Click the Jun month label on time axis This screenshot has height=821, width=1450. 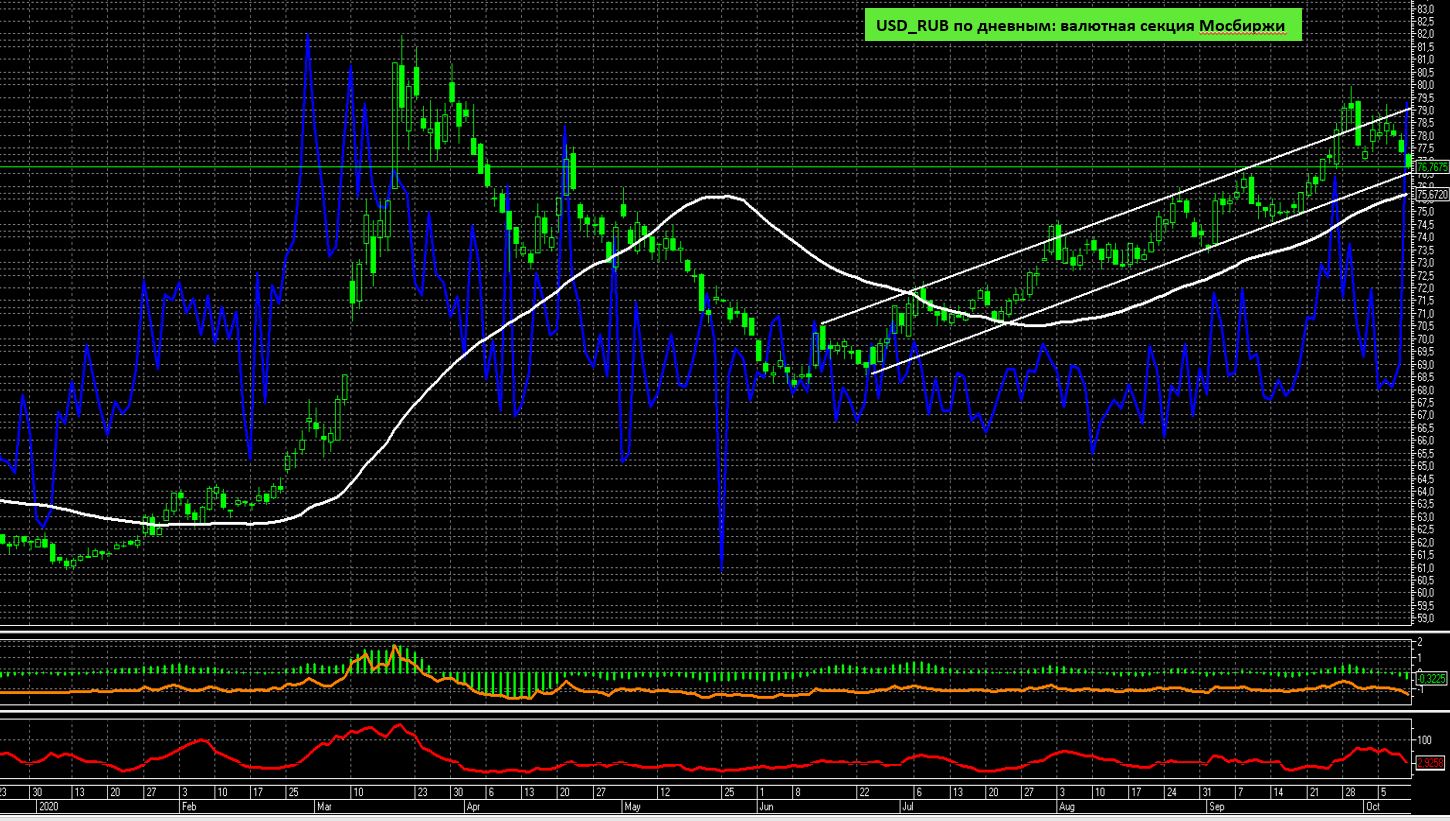coord(766,805)
